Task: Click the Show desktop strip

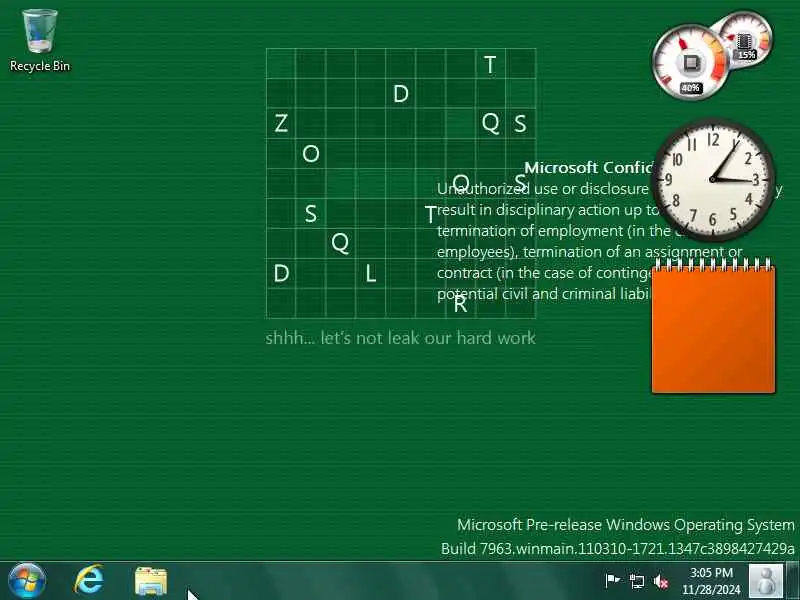Action: click(x=792, y=581)
